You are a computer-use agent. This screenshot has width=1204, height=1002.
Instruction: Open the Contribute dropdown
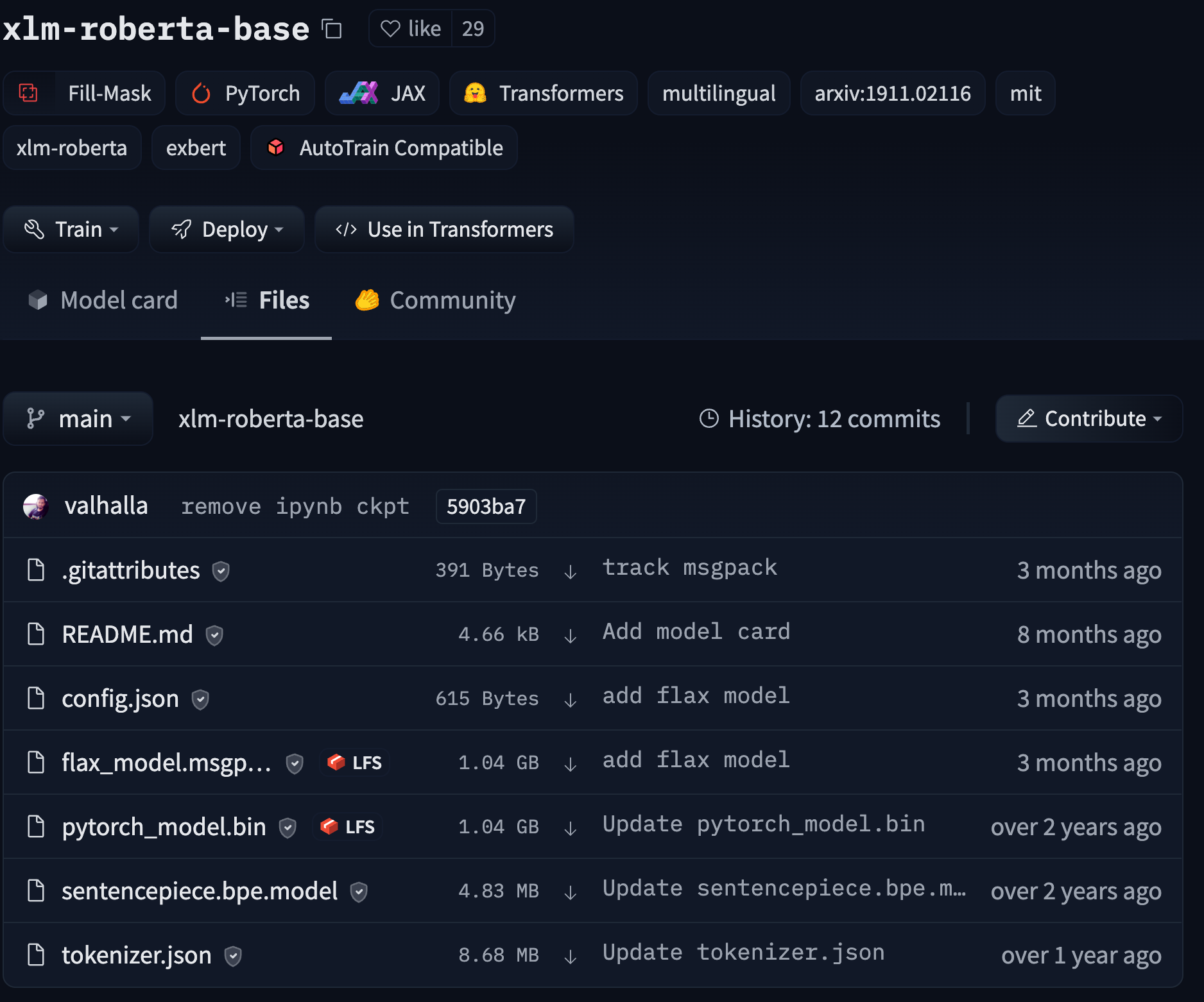pos(1089,419)
